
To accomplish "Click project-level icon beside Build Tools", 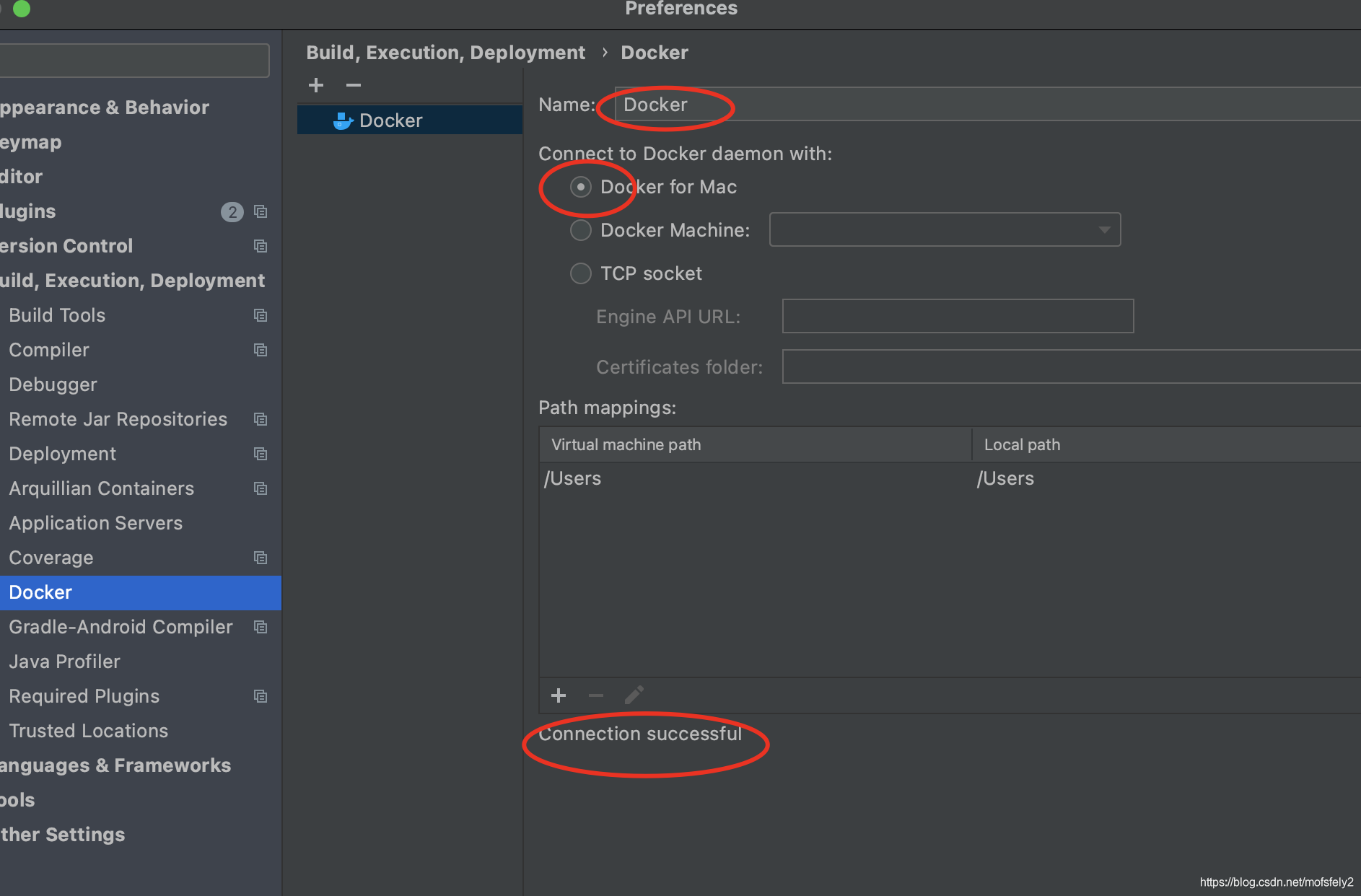I will tap(261, 315).
